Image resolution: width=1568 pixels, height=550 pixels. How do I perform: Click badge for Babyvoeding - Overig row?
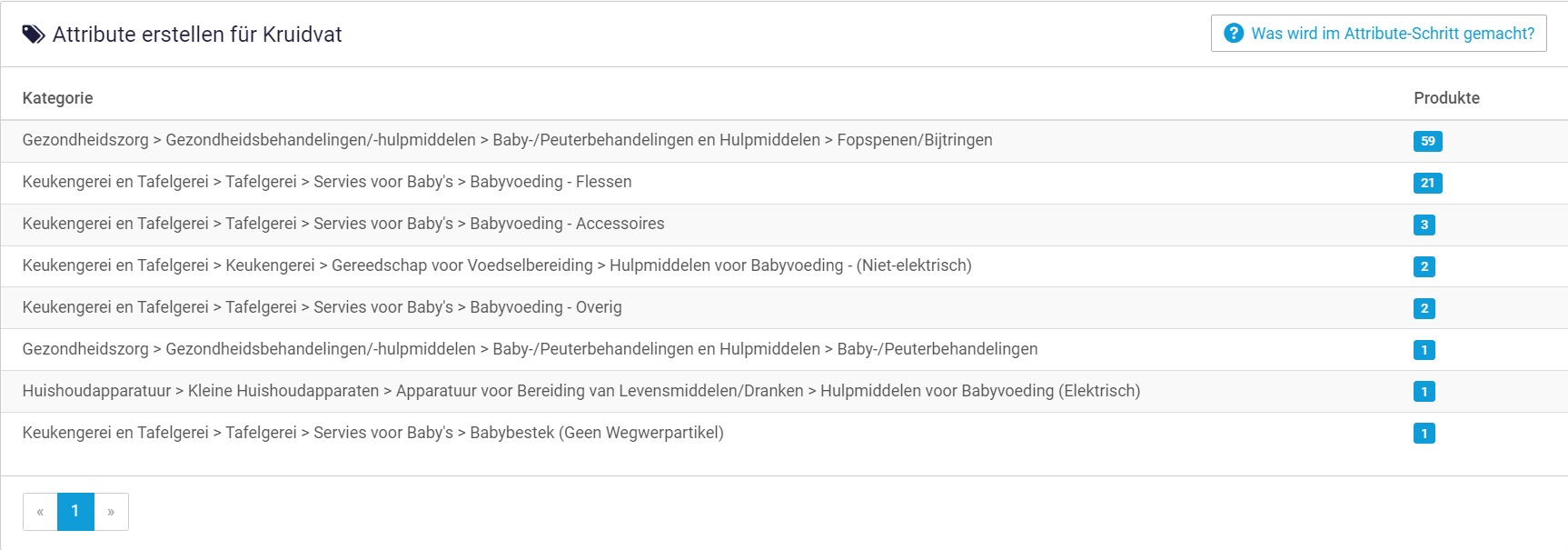click(1424, 308)
